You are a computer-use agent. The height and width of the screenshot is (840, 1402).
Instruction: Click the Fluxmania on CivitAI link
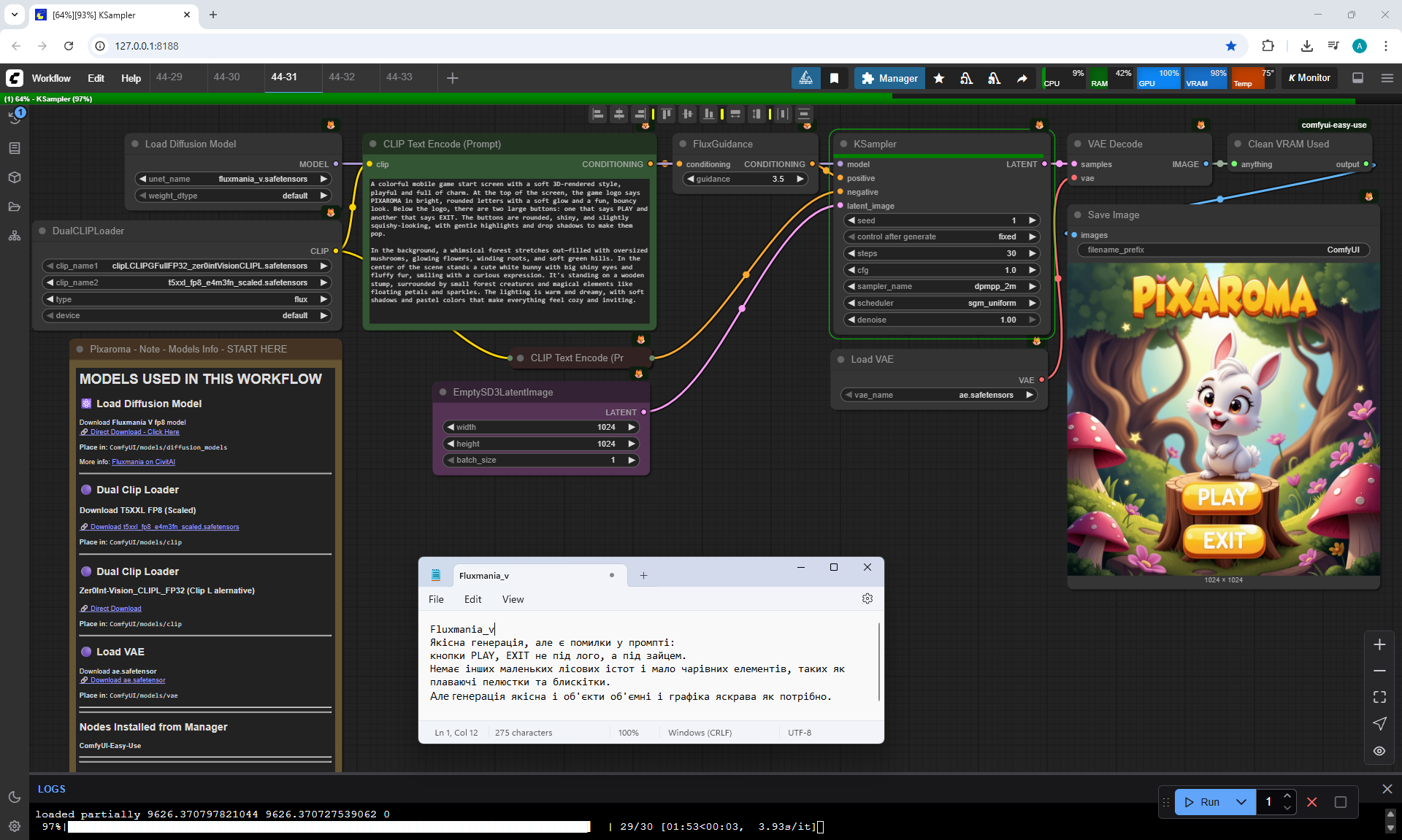tap(143, 462)
